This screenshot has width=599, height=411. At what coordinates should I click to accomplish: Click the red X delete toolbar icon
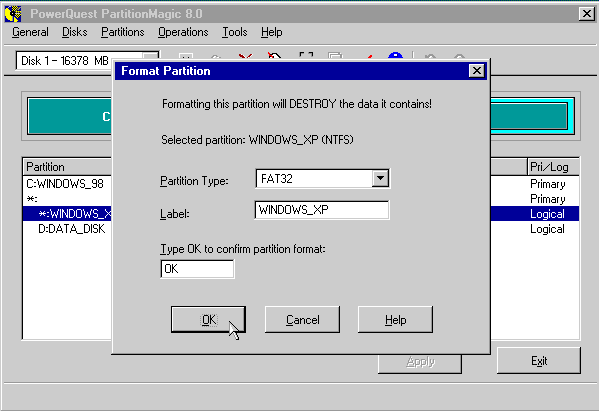(245, 57)
